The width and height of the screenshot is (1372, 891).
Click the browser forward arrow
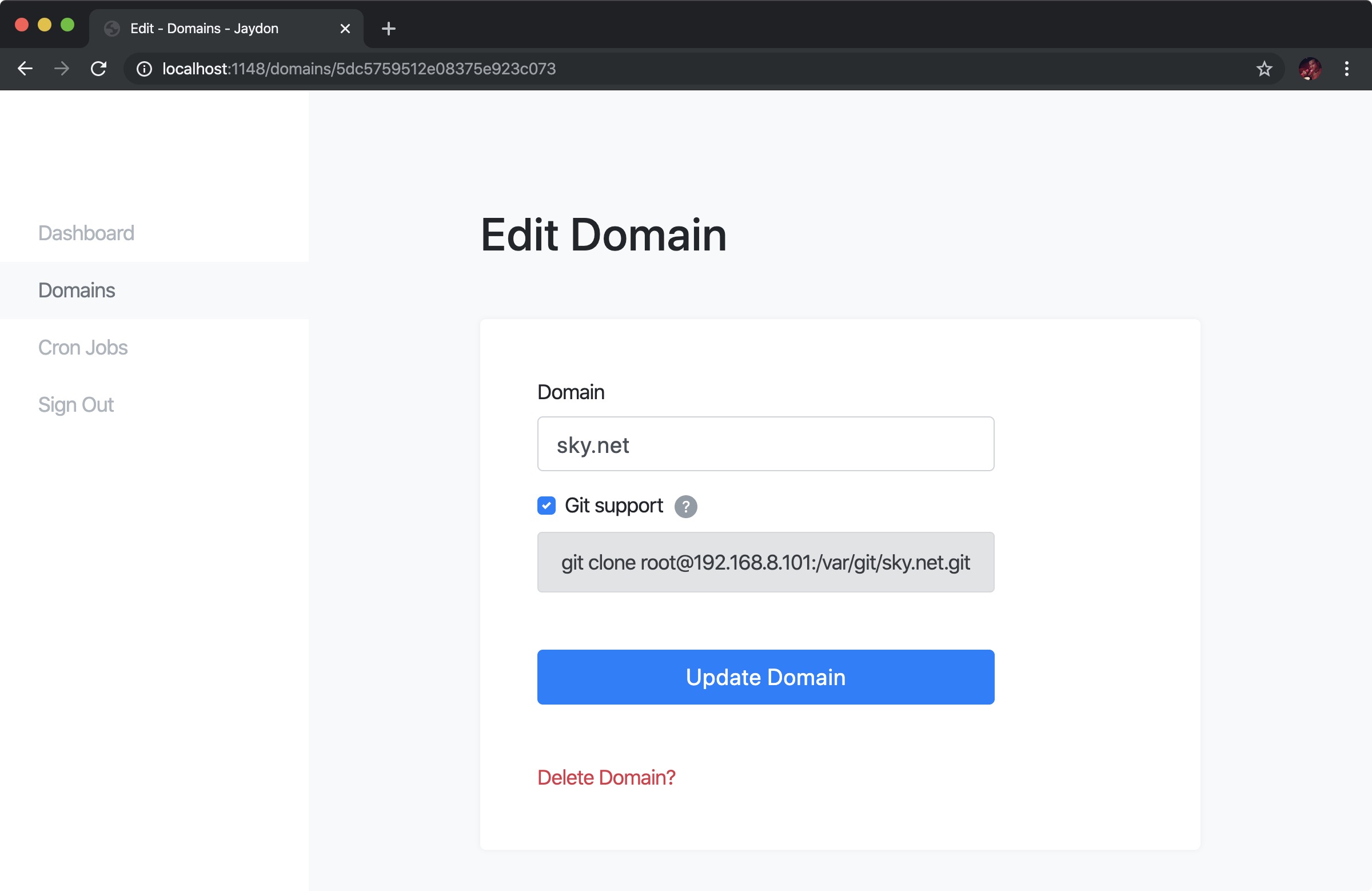(62, 69)
